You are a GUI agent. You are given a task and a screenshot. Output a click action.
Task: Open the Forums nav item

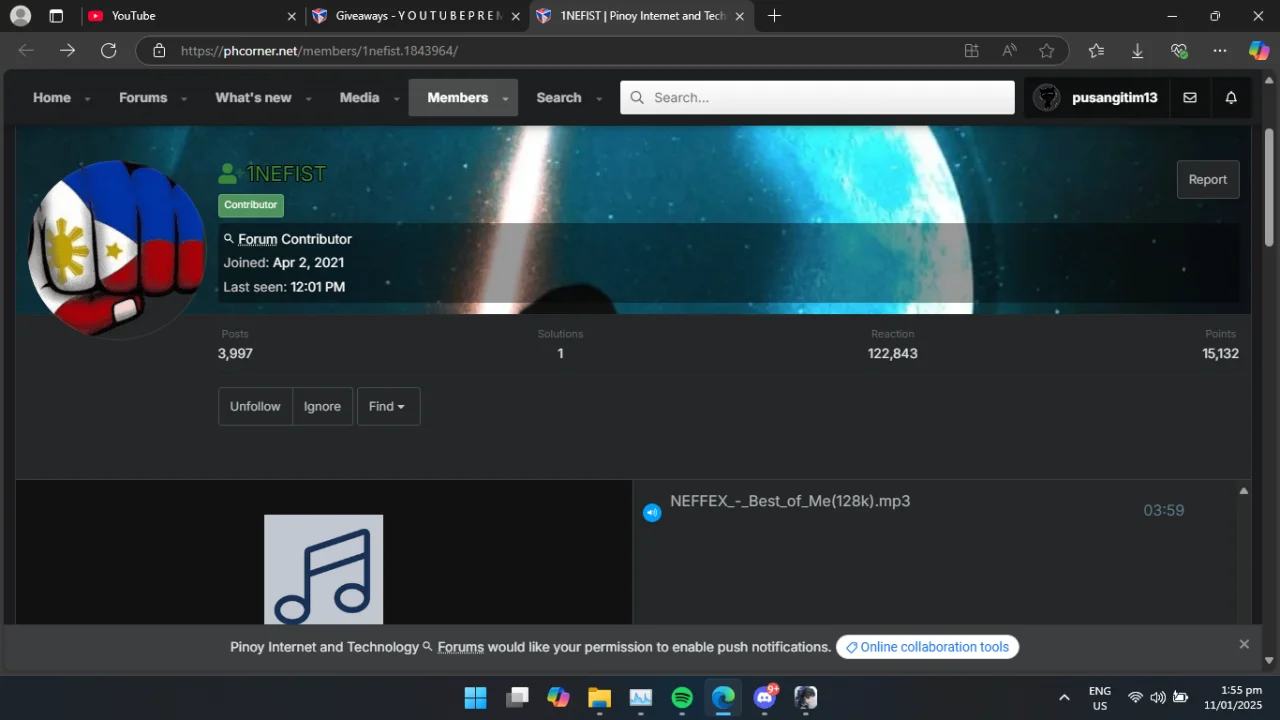[143, 97]
